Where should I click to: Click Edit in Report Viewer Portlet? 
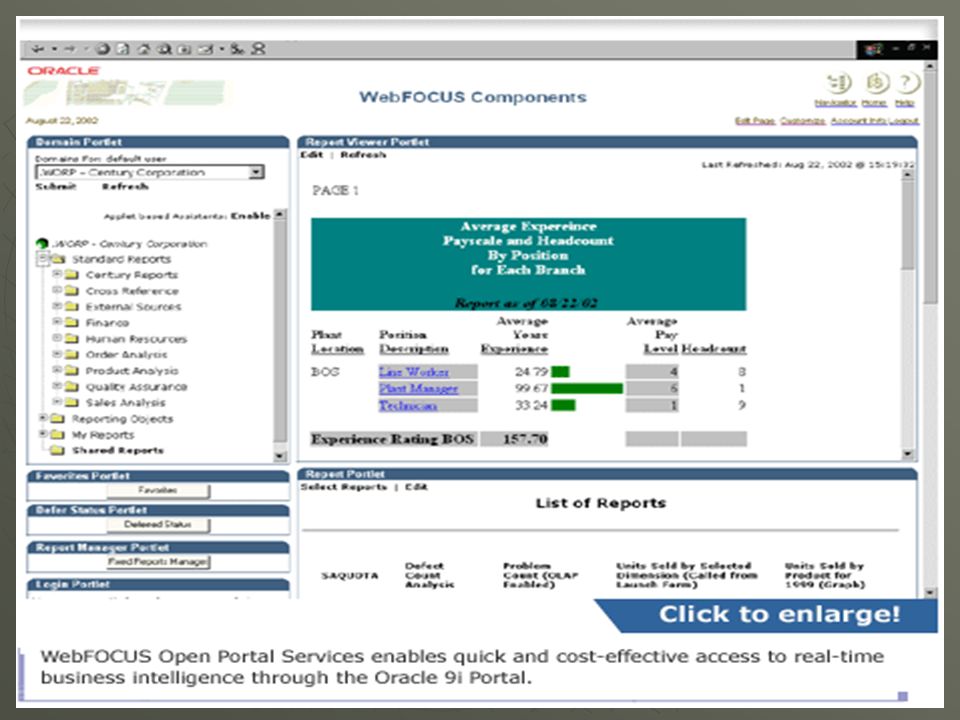(312, 155)
